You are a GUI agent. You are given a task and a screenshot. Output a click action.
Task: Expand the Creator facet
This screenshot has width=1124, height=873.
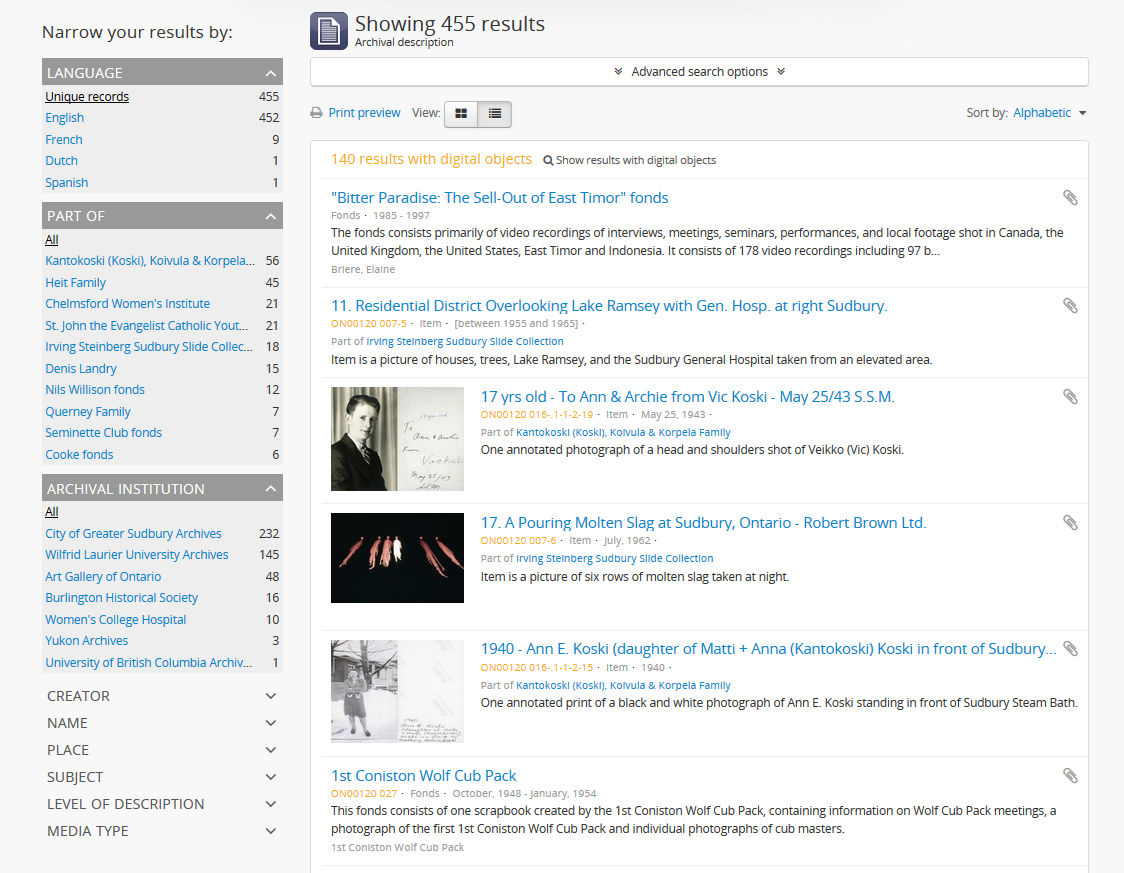point(162,696)
